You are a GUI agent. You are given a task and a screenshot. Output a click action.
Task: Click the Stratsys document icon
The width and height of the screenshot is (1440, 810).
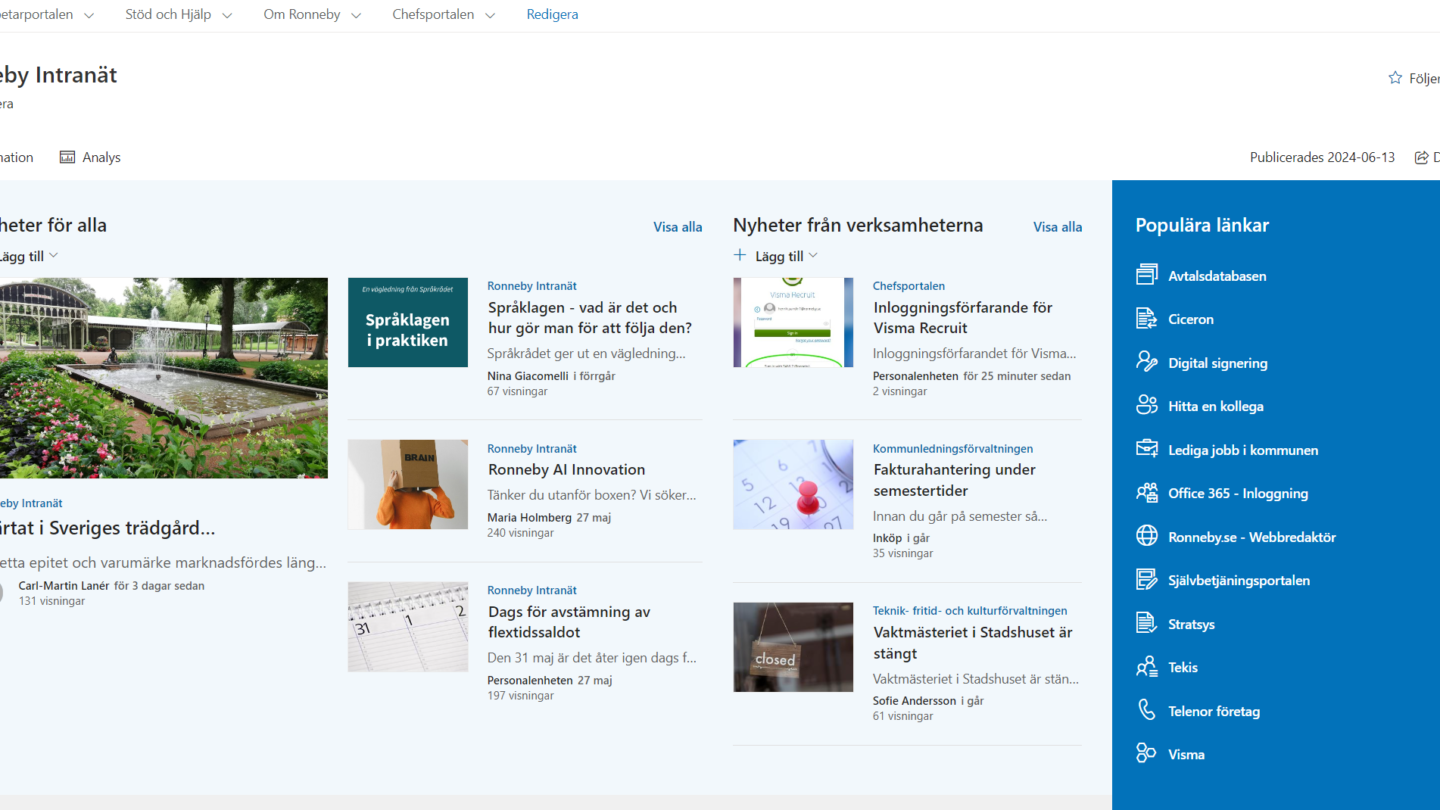pos(1146,623)
